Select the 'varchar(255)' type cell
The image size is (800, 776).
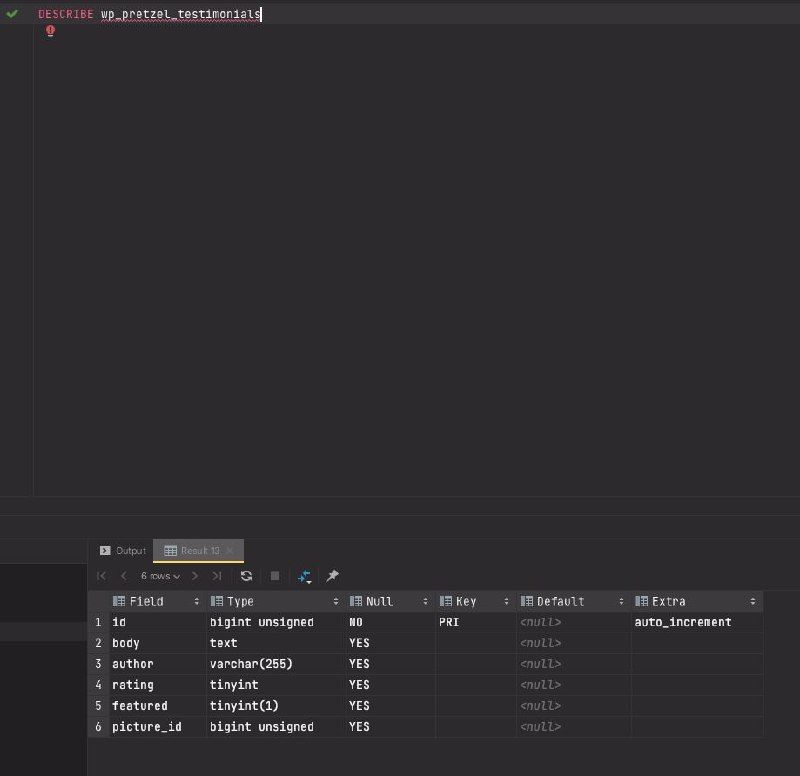pyautogui.click(x=276, y=664)
